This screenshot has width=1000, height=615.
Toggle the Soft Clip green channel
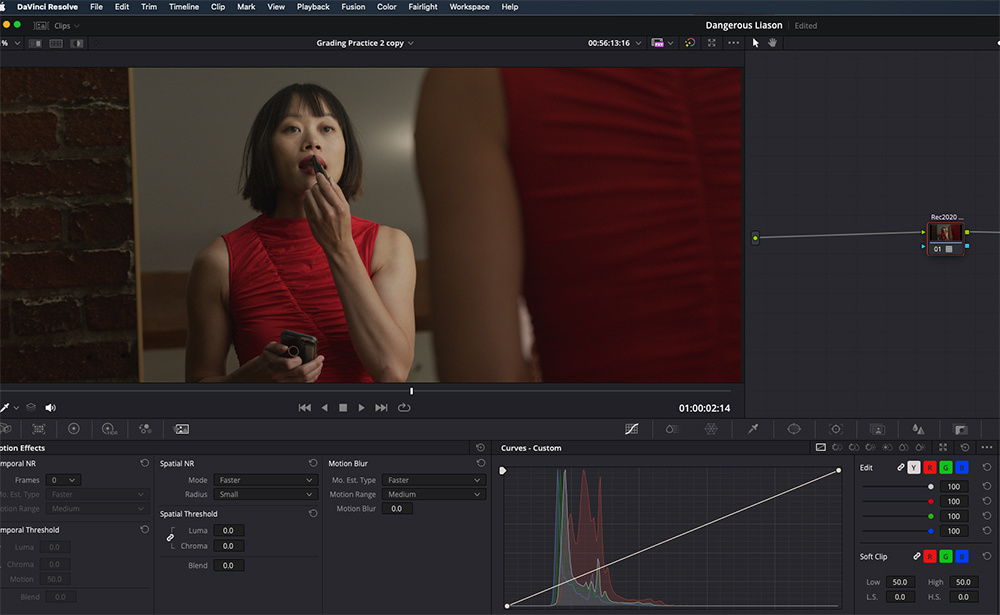tap(946, 557)
